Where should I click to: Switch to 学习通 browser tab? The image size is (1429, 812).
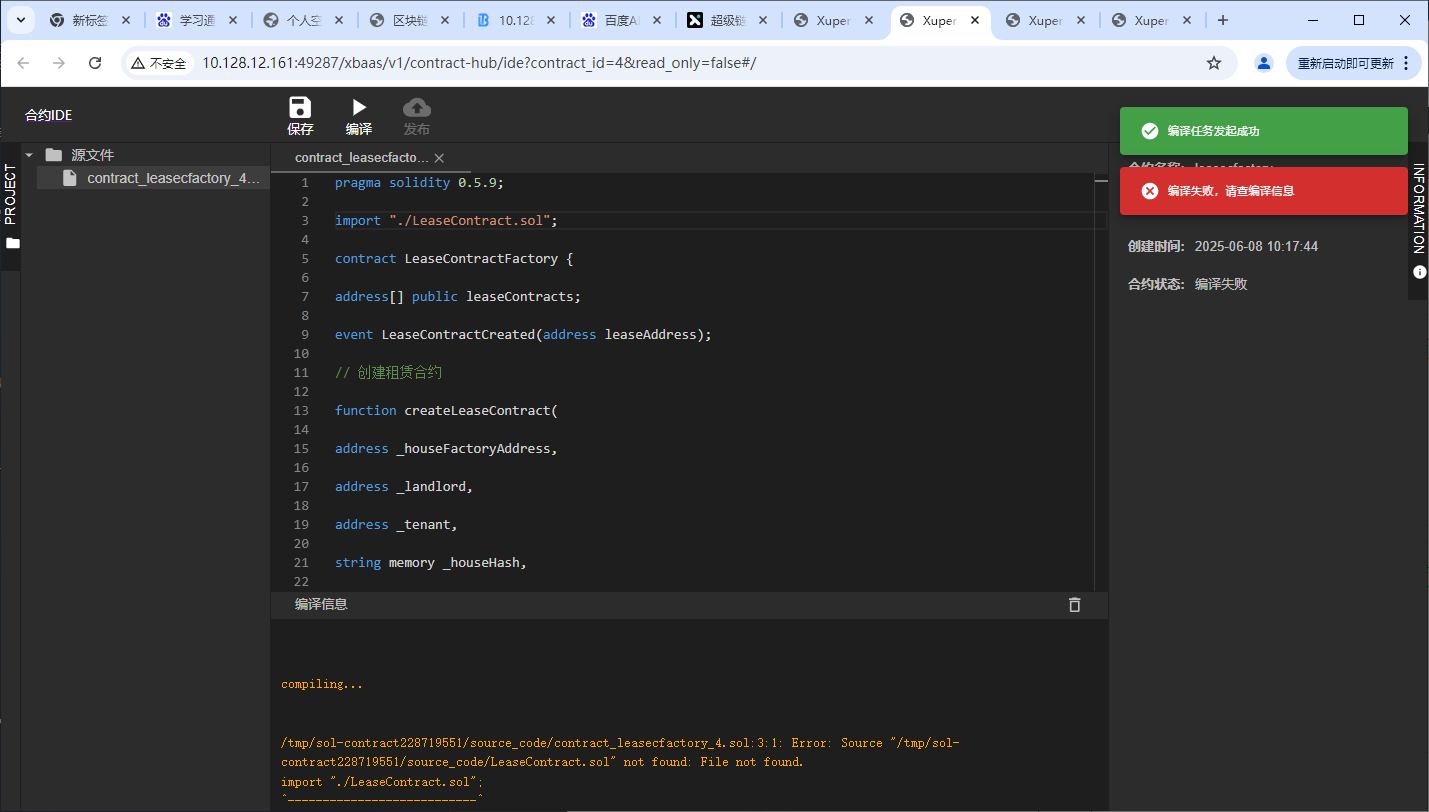pyautogui.click(x=197, y=20)
